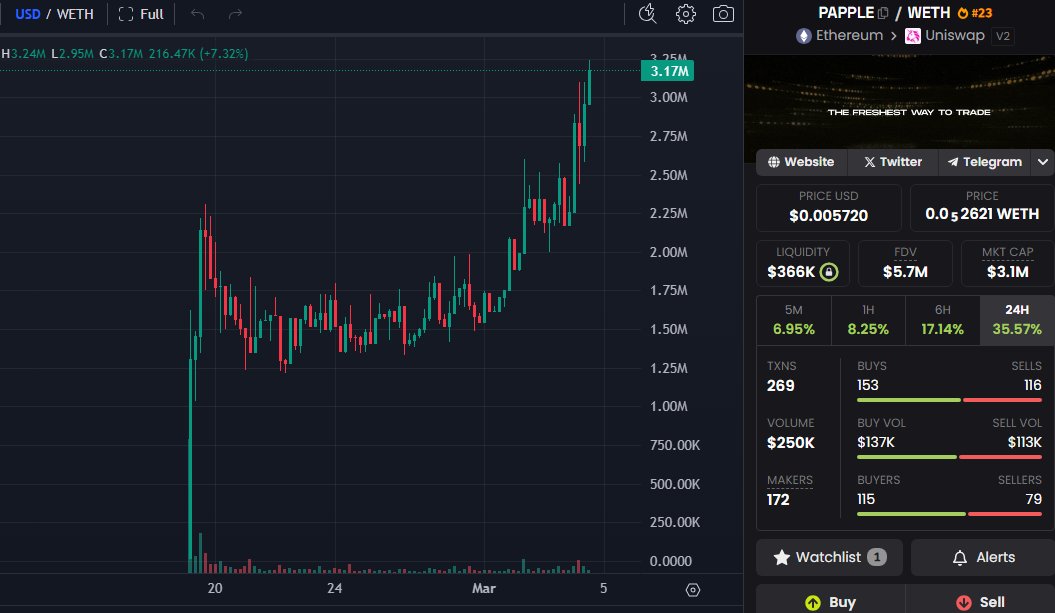Image resolution: width=1055 pixels, height=613 pixels.
Task: Click the BUYERS 115 value
Action: click(x=866, y=499)
